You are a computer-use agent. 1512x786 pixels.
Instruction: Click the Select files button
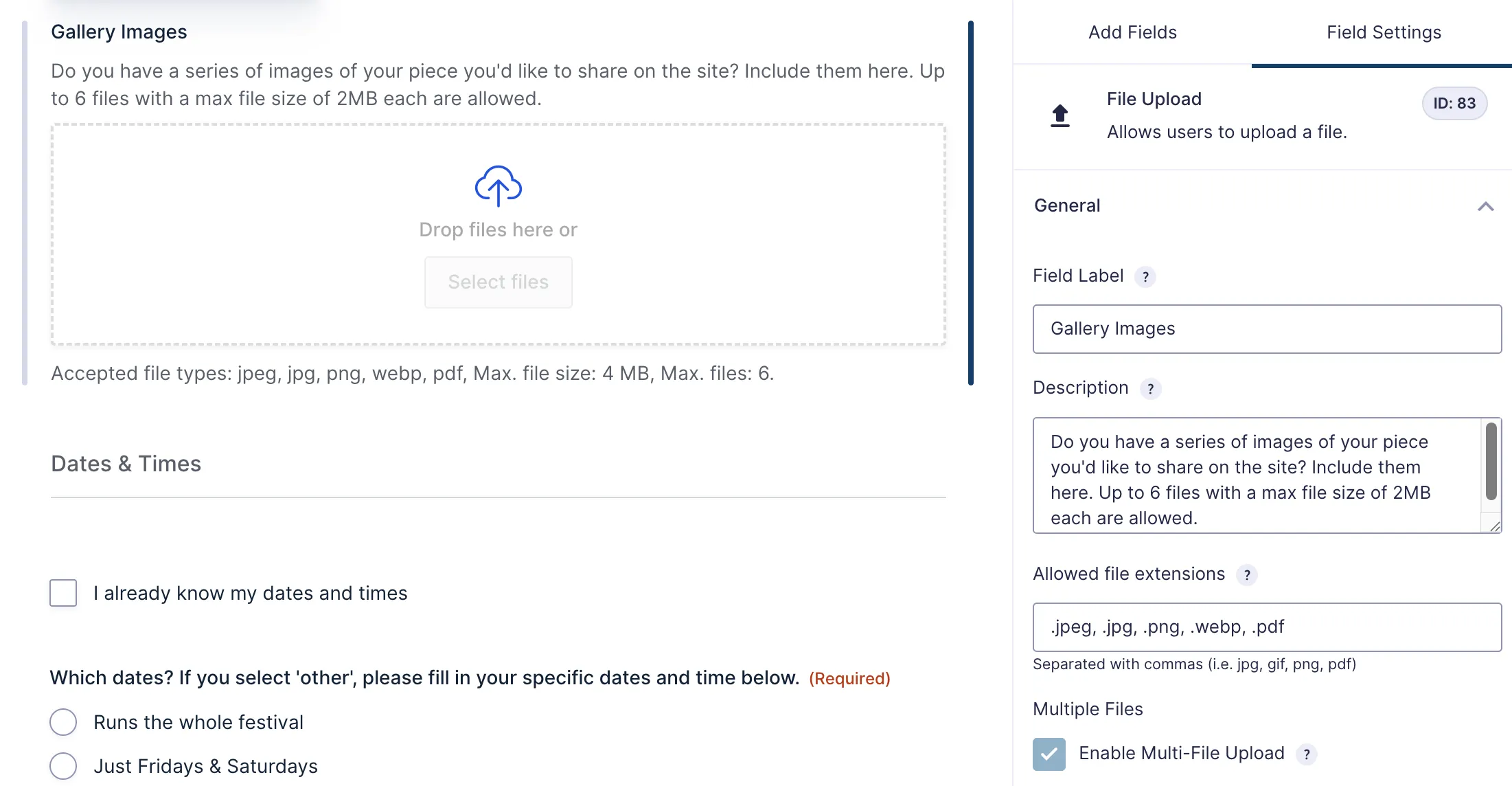[x=499, y=282]
